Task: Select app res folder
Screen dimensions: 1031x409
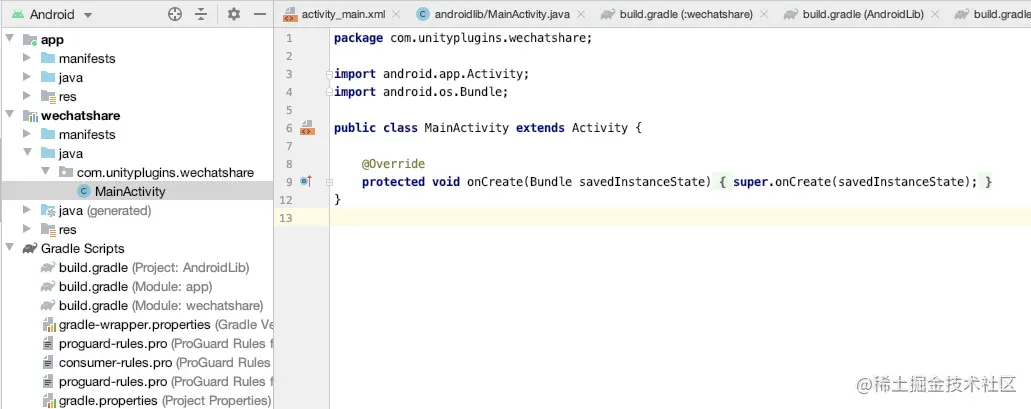Action: 67,97
